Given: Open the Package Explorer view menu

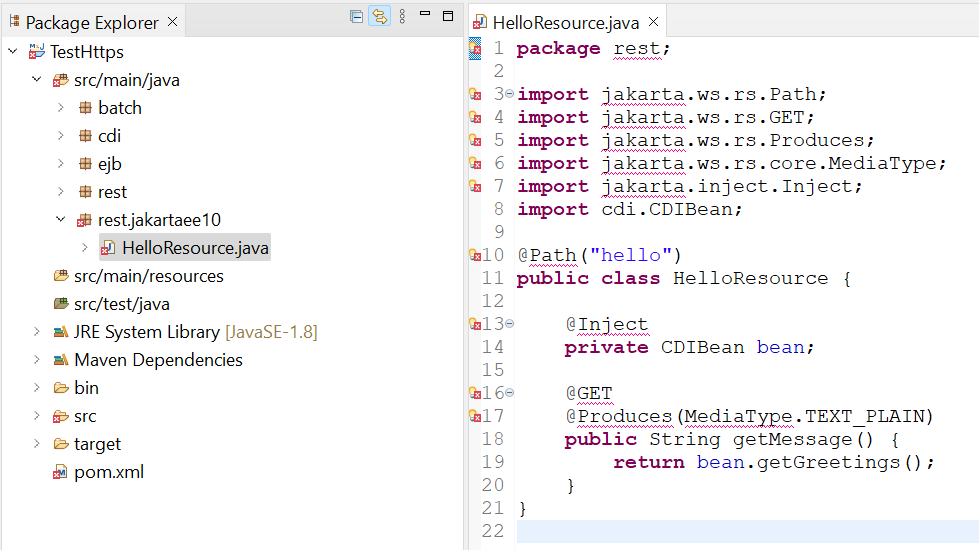Looking at the screenshot, I should click(x=402, y=17).
